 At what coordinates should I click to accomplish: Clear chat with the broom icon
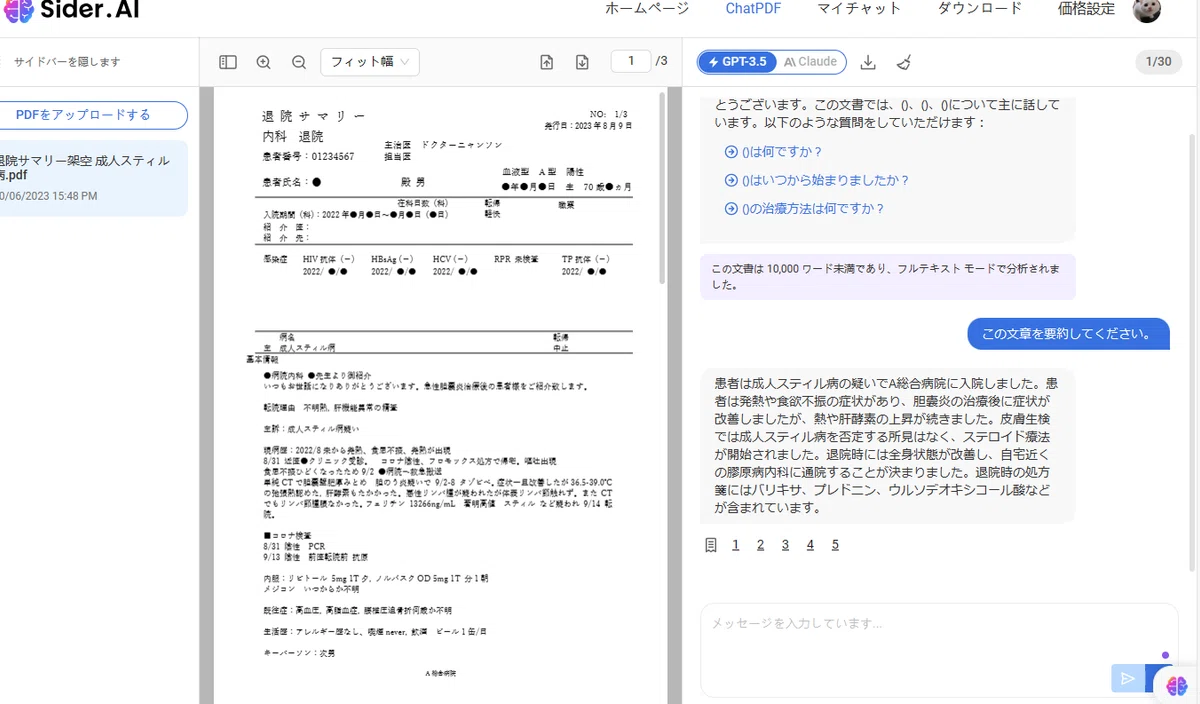(x=904, y=62)
